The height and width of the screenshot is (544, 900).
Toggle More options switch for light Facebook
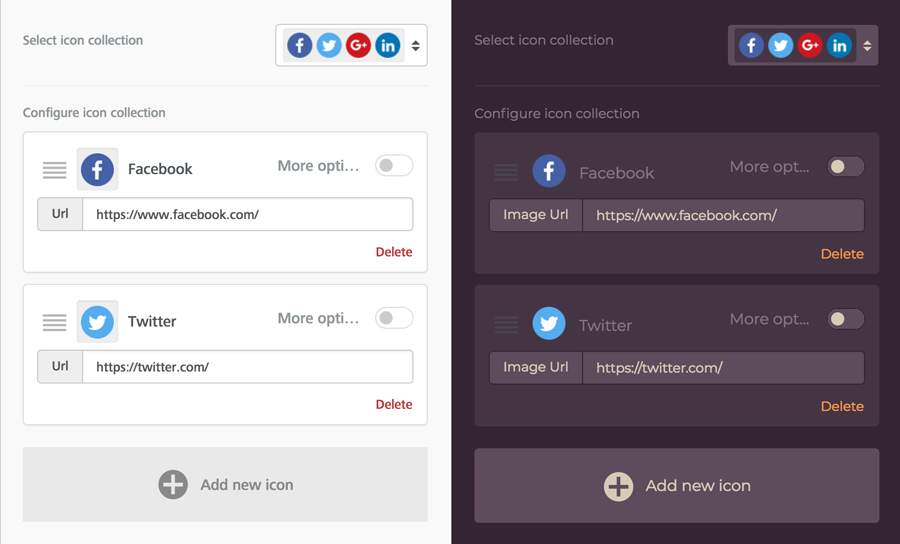pos(394,166)
